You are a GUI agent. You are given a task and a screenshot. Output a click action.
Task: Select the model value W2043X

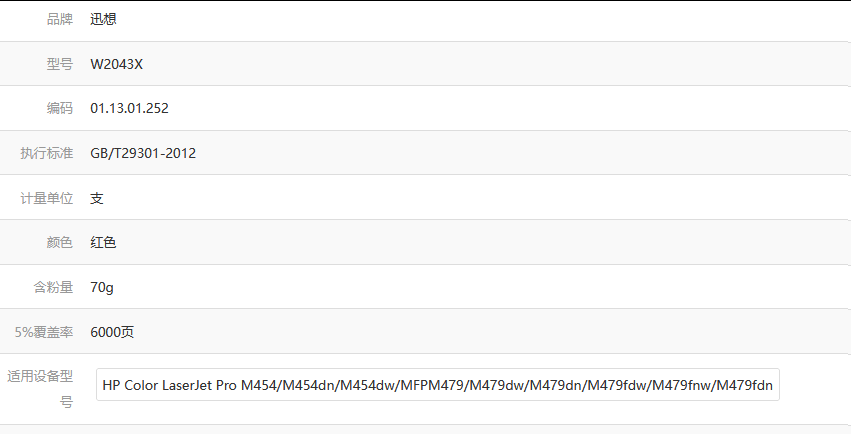tap(117, 64)
